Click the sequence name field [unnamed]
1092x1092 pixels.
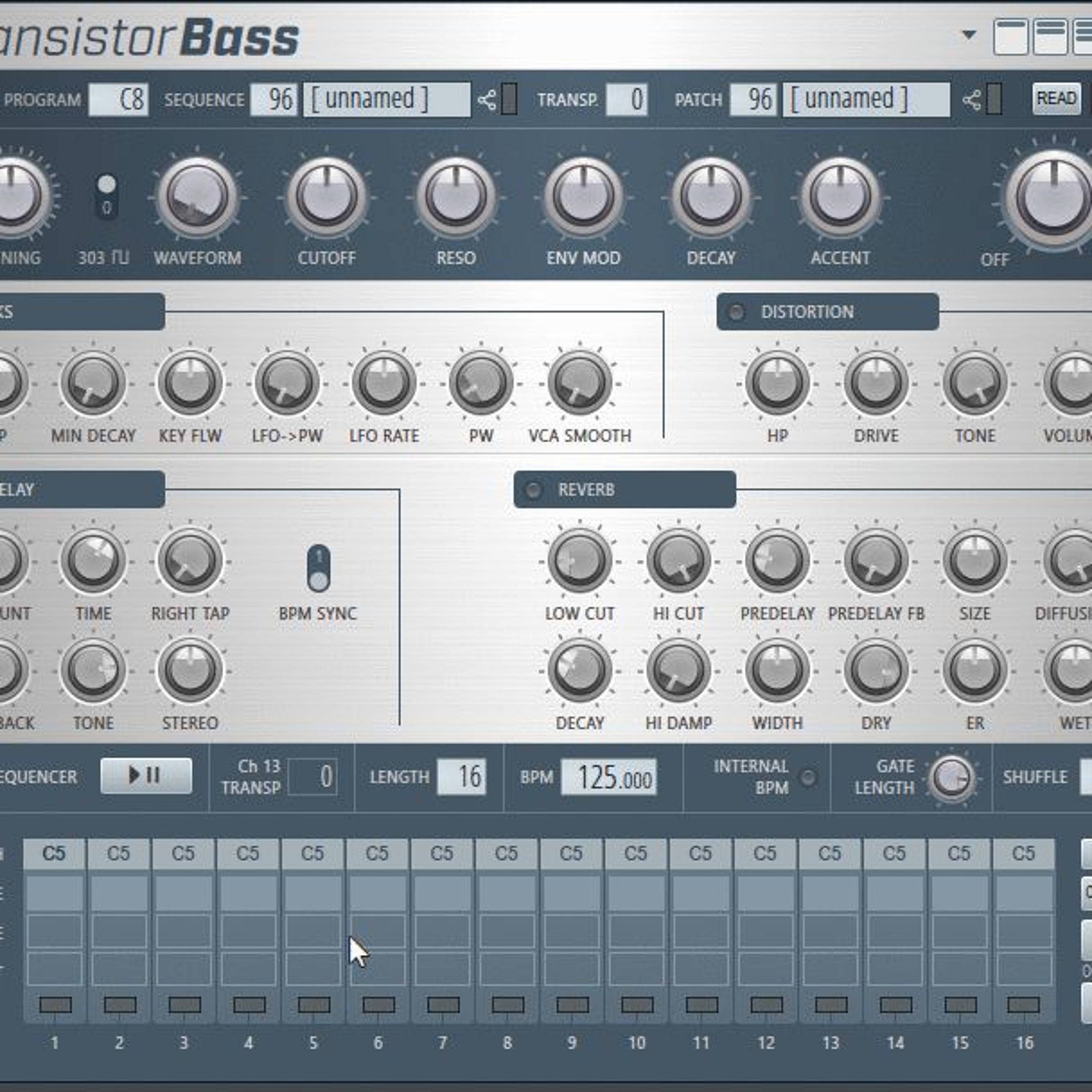click(x=387, y=100)
